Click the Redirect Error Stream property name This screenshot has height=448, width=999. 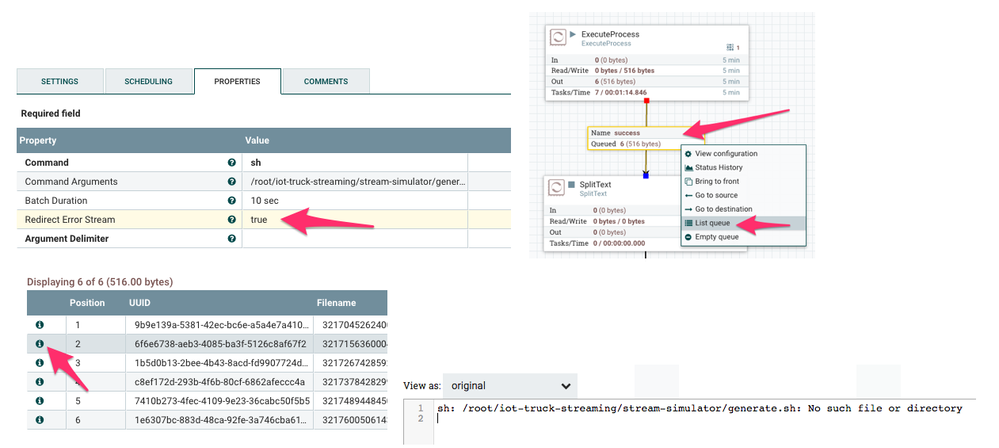(x=70, y=219)
